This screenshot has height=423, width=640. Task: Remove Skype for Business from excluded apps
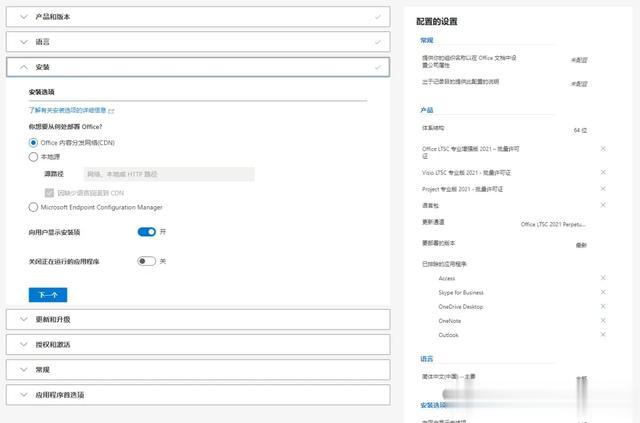pyautogui.click(x=603, y=292)
